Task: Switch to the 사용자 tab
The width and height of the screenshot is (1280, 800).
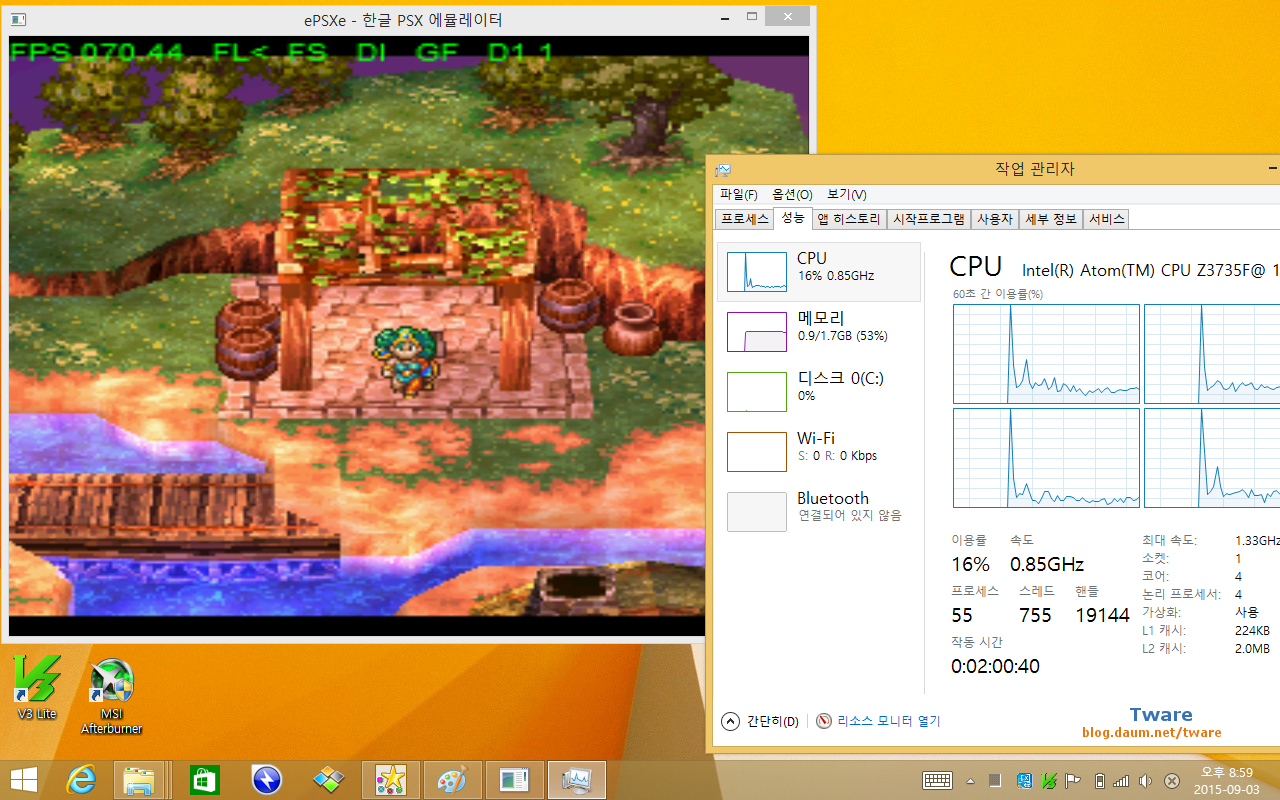Action: 995,219
